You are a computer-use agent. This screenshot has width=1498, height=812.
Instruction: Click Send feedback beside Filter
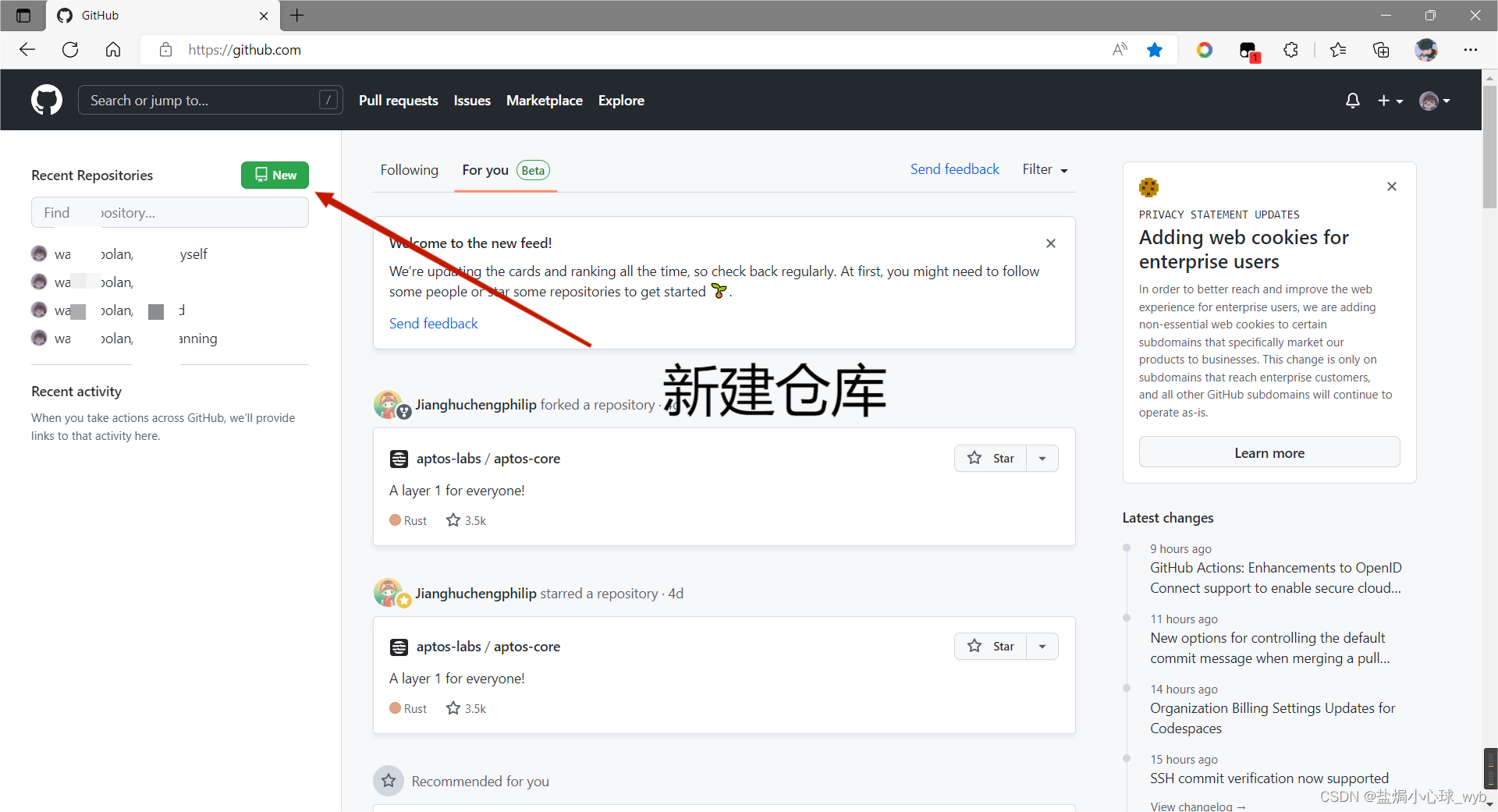(x=954, y=169)
